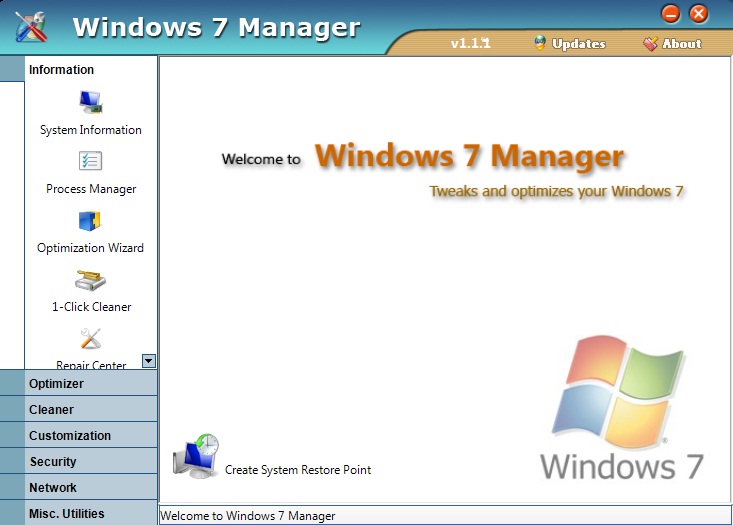Open the Network section
The height and width of the screenshot is (525, 733).
coord(79,488)
